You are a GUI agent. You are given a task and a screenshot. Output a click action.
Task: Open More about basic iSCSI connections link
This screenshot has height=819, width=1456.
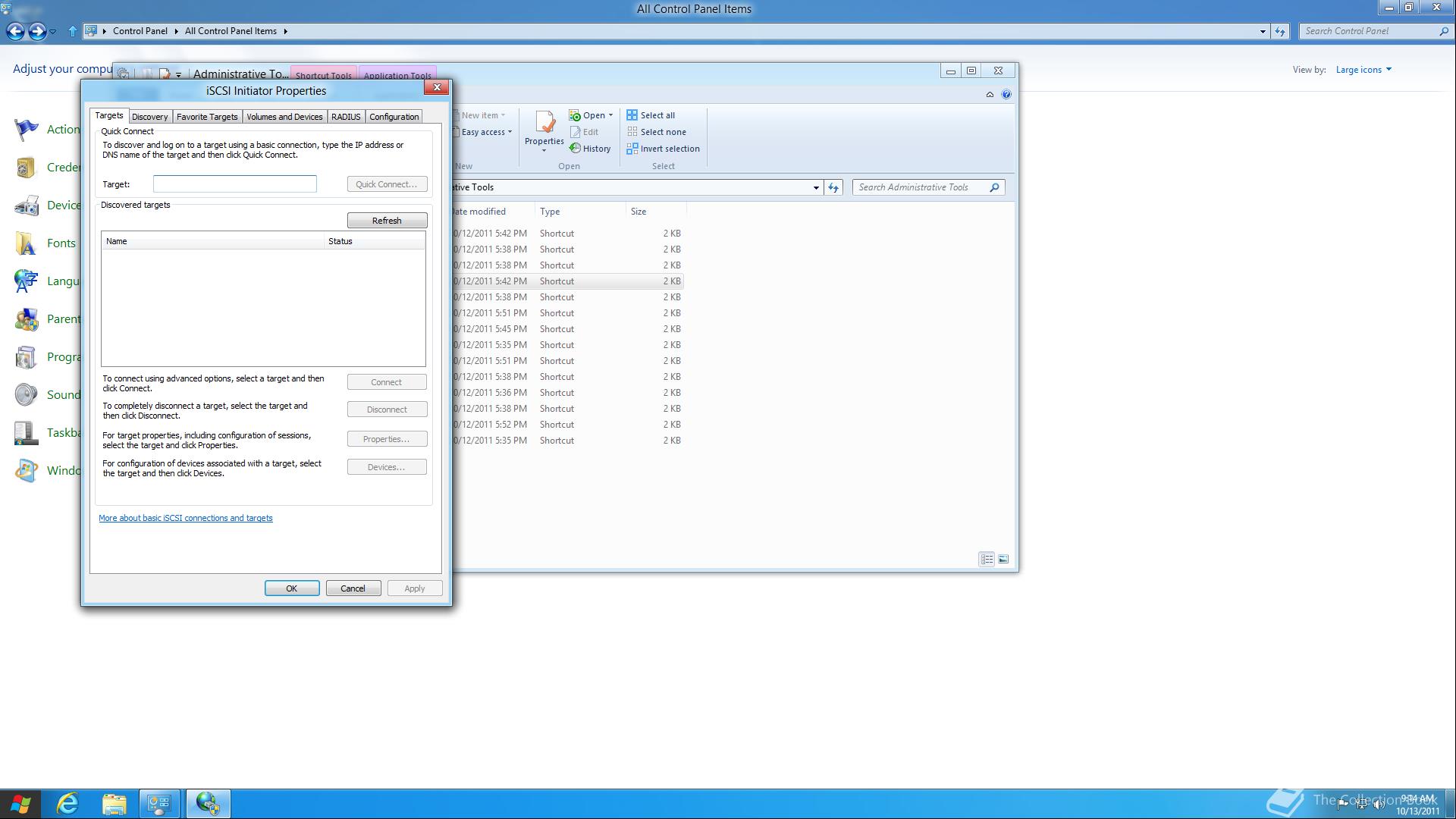(x=186, y=519)
